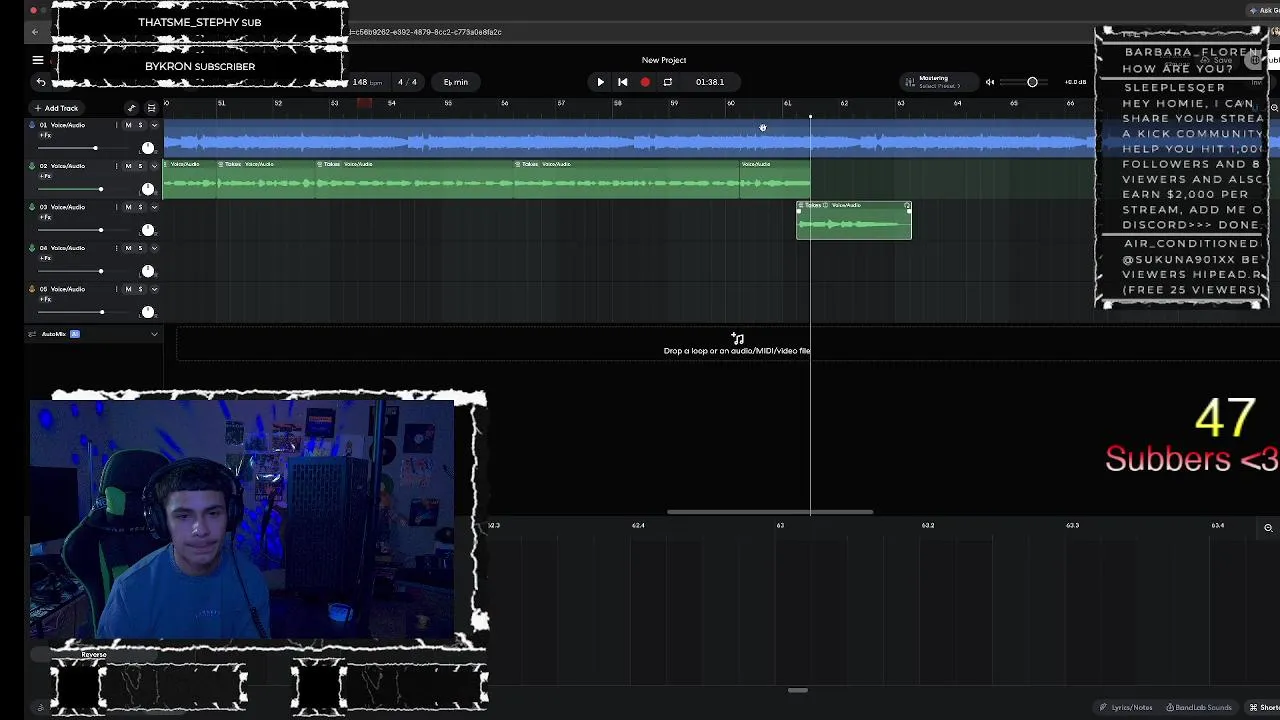
Task: Open track 02 more options dots
Action: [116, 166]
